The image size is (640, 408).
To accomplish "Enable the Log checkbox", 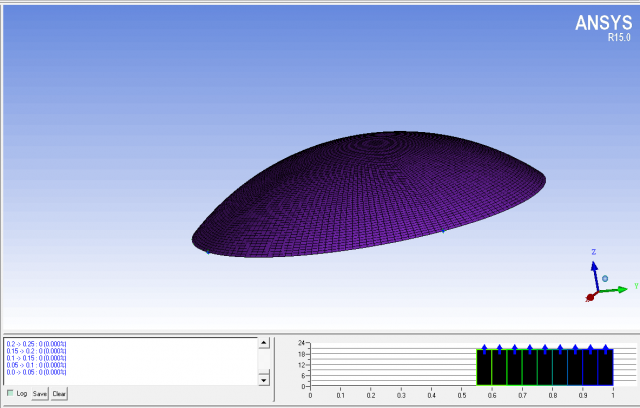I will click(x=10, y=393).
